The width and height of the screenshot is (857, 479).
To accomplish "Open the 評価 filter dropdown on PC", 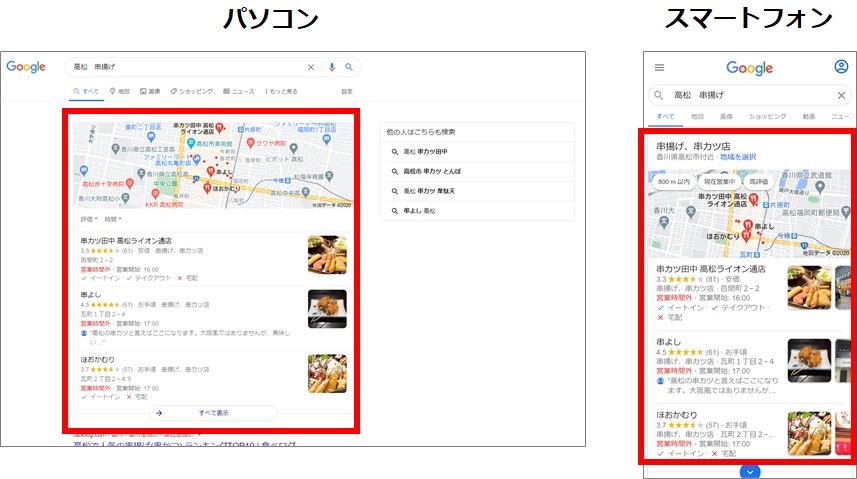I will [89, 219].
